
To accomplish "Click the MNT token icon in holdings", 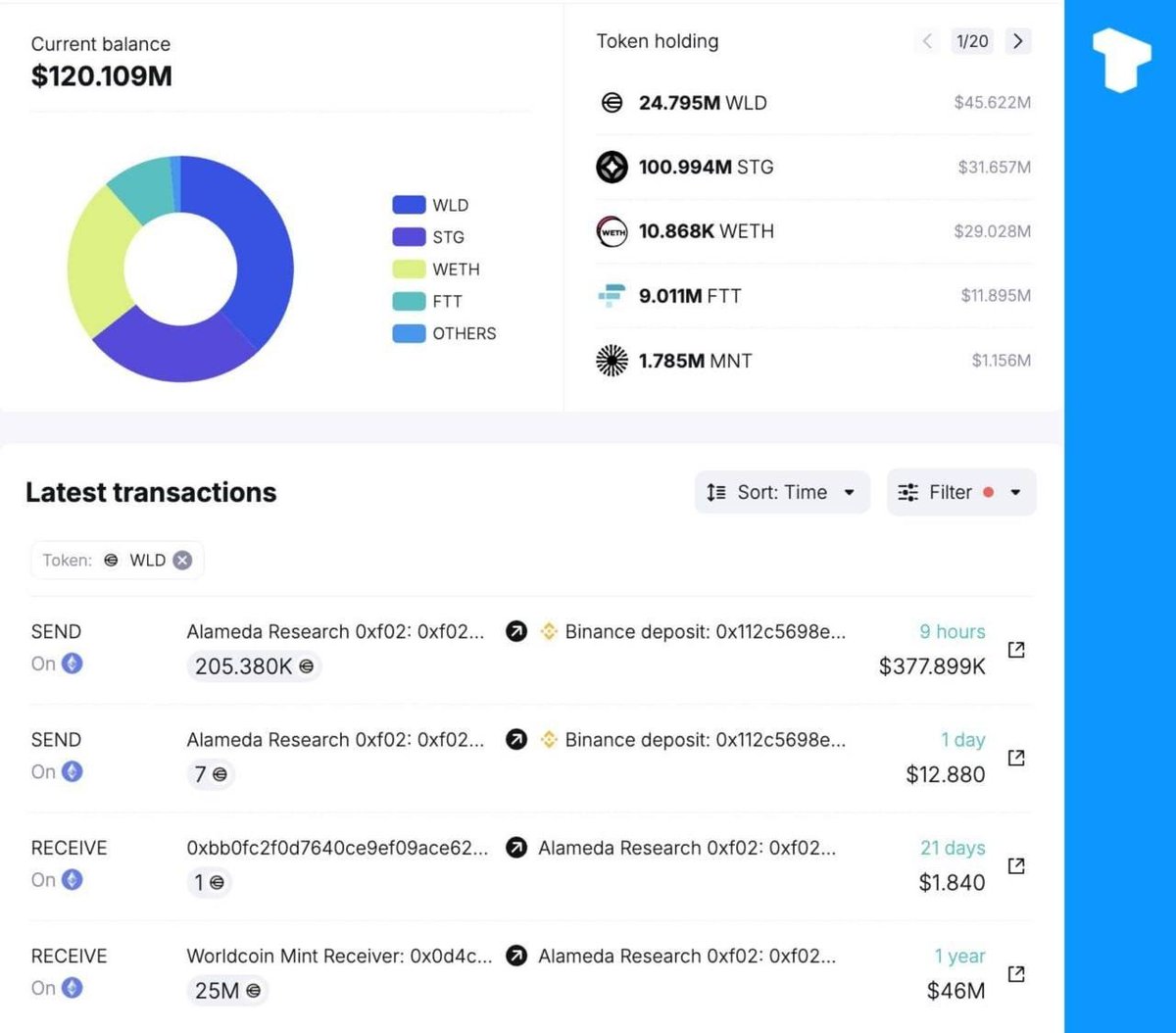I will click(x=612, y=361).
